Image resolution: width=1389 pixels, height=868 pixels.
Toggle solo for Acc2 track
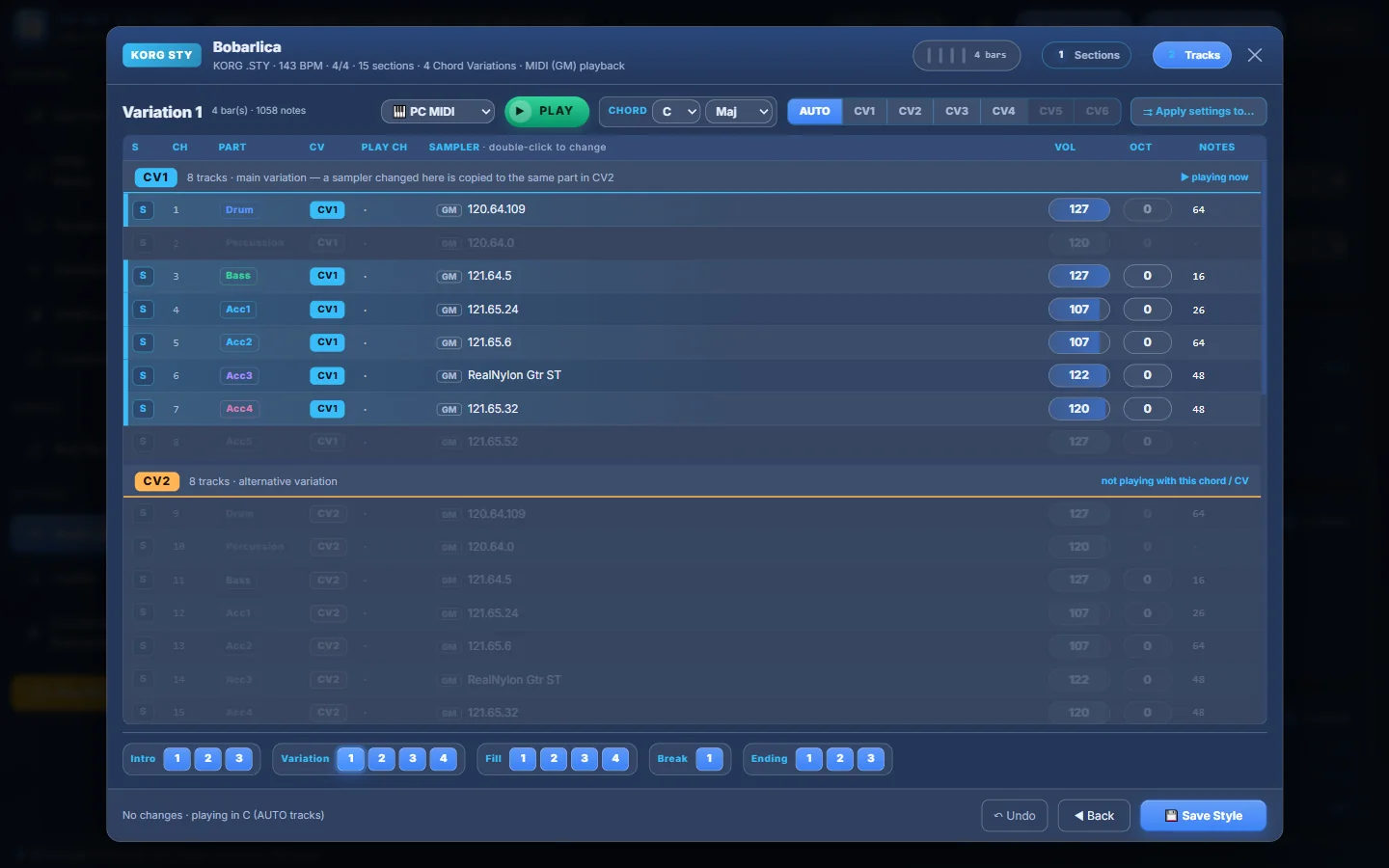click(143, 342)
